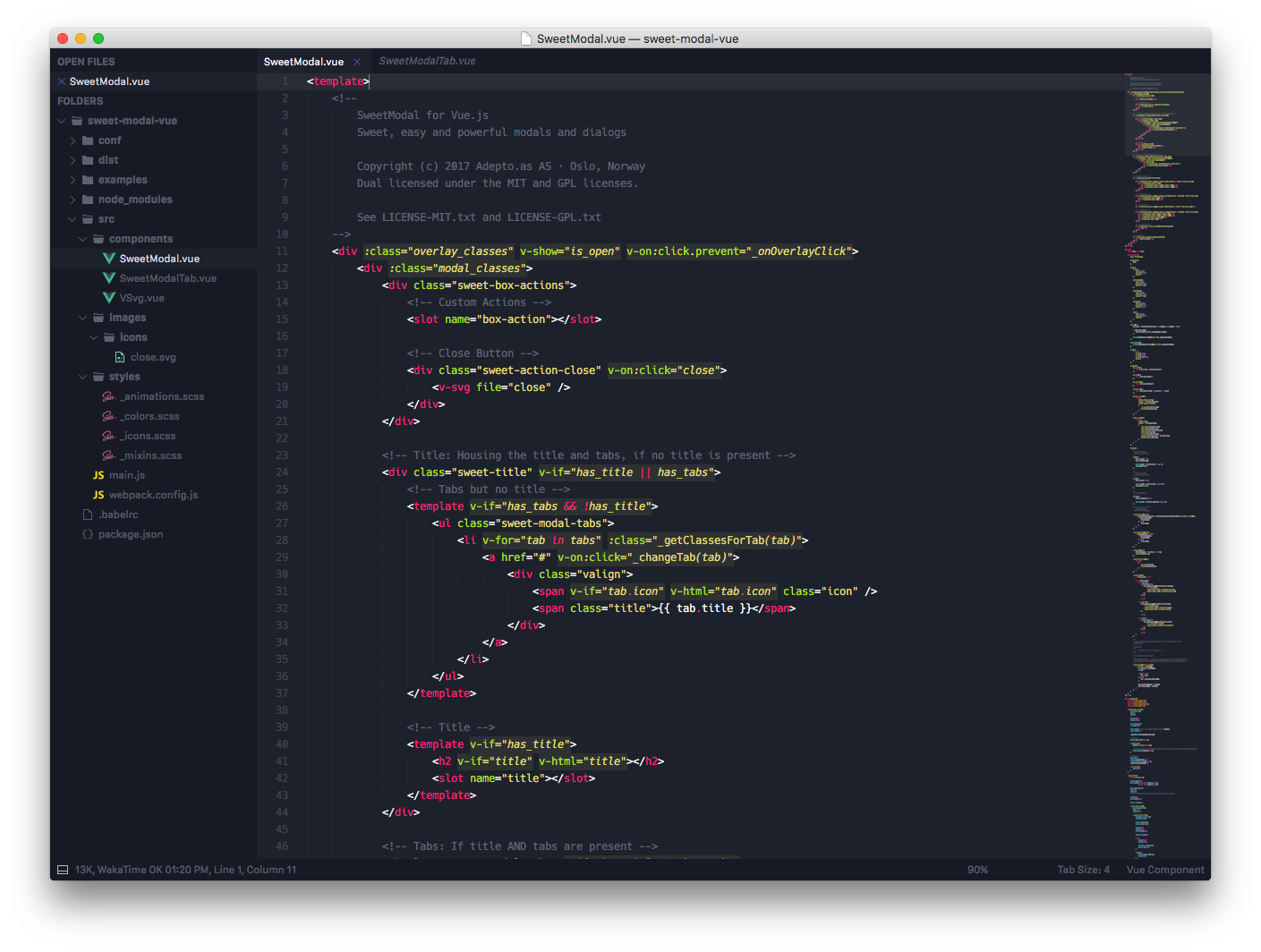Viewport: 1261px width, 952px height.
Task: Click the Sass icon beside _mixins.scss
Action: coord(108,455)
